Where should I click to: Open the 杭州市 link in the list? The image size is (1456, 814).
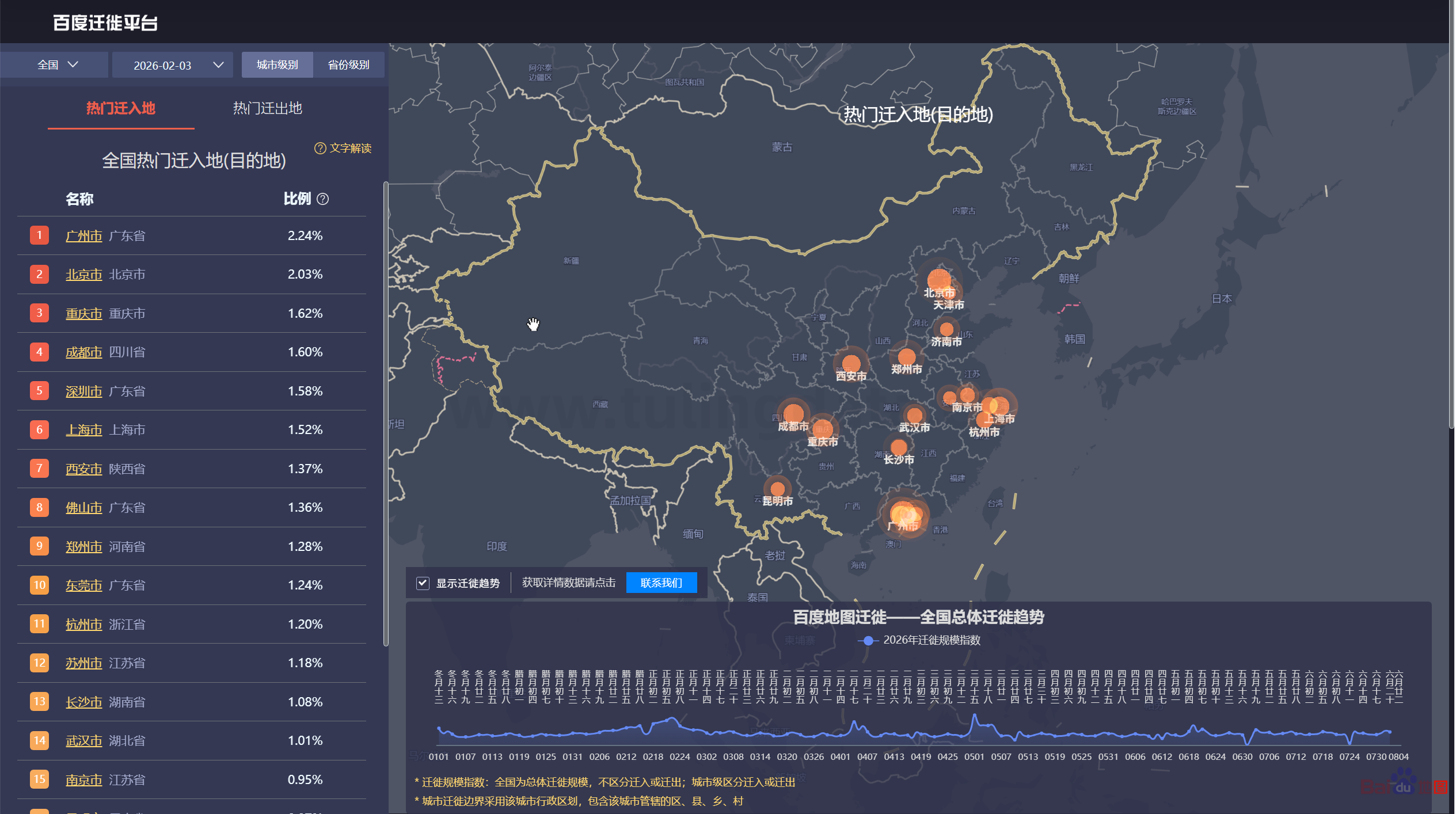point(83,625)
